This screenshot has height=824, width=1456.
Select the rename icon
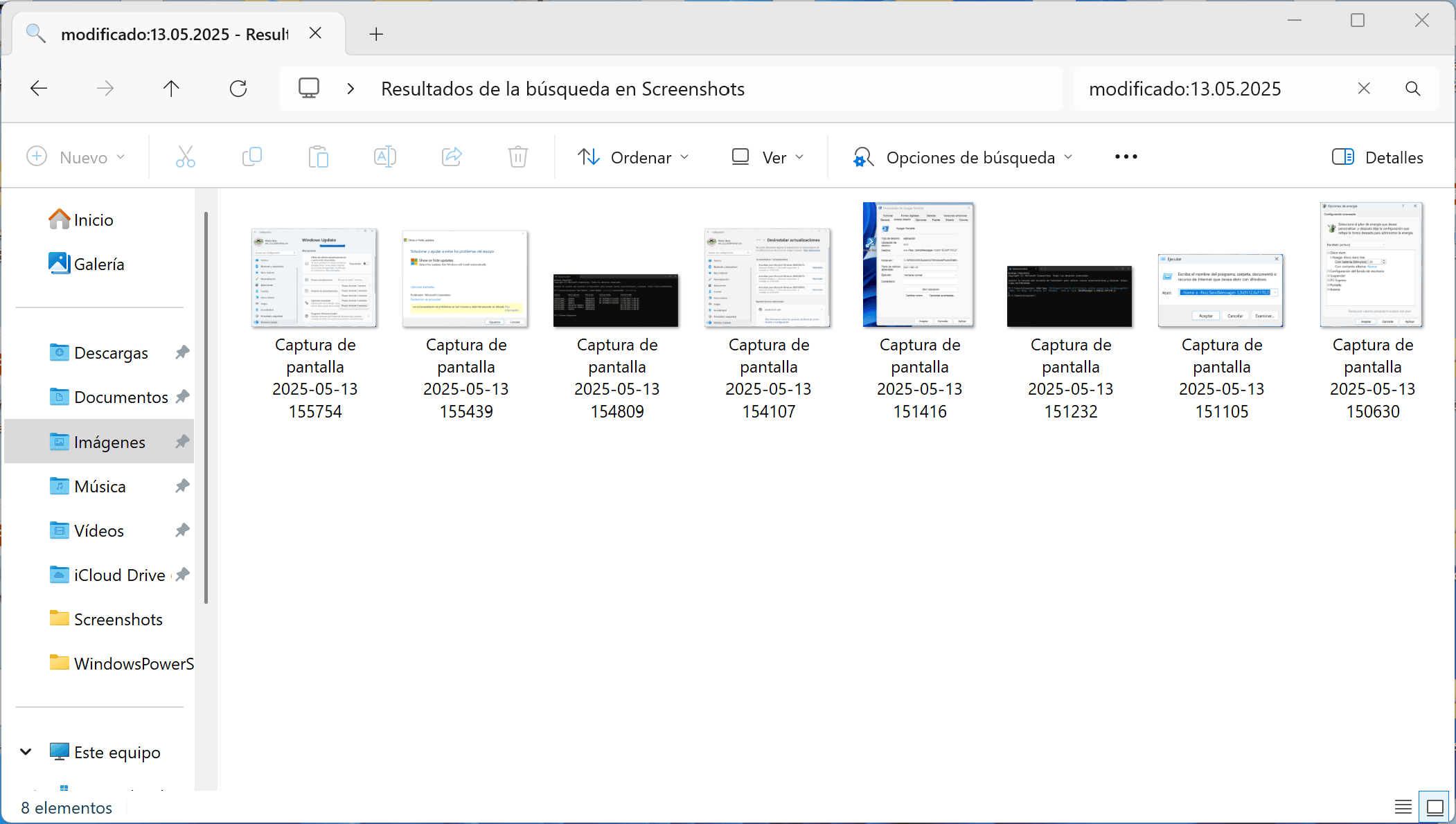click(385, 156)
